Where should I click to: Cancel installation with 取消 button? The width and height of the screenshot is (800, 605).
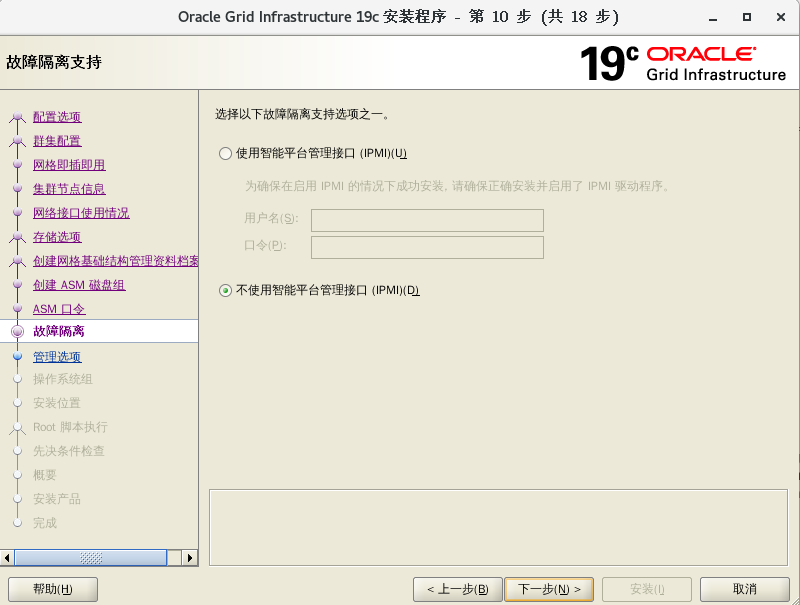[745, 589]
